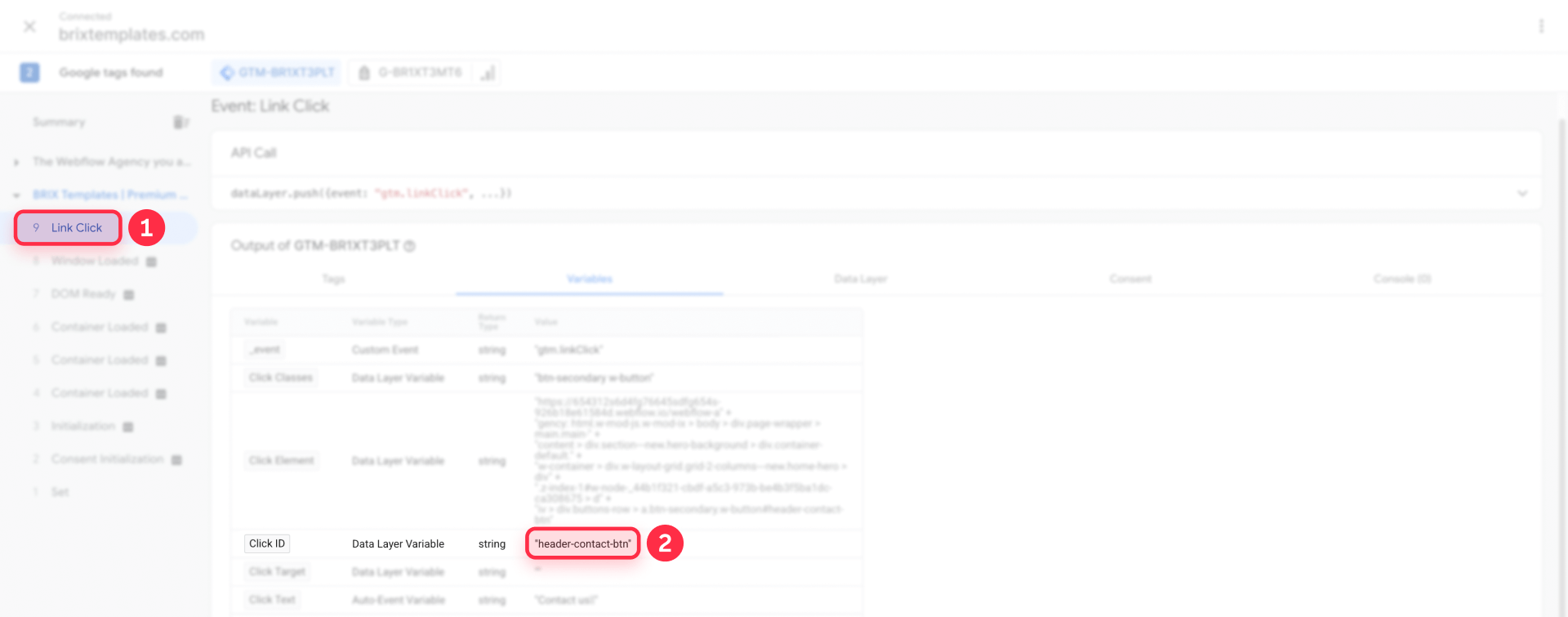Click 'string' type in Click ID row

pos(492,543)
